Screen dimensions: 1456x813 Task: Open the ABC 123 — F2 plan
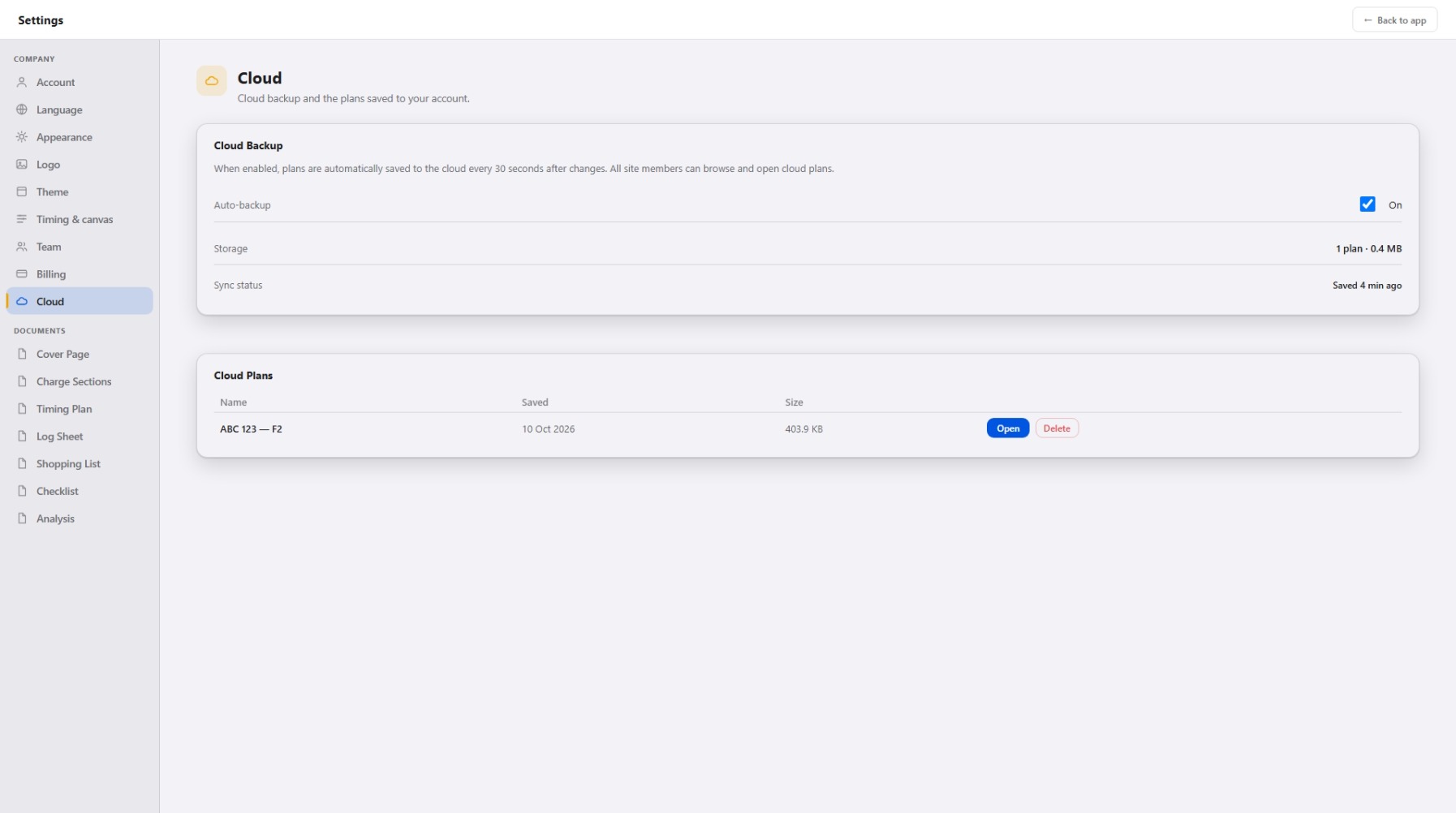click(x=1008, y=428)
